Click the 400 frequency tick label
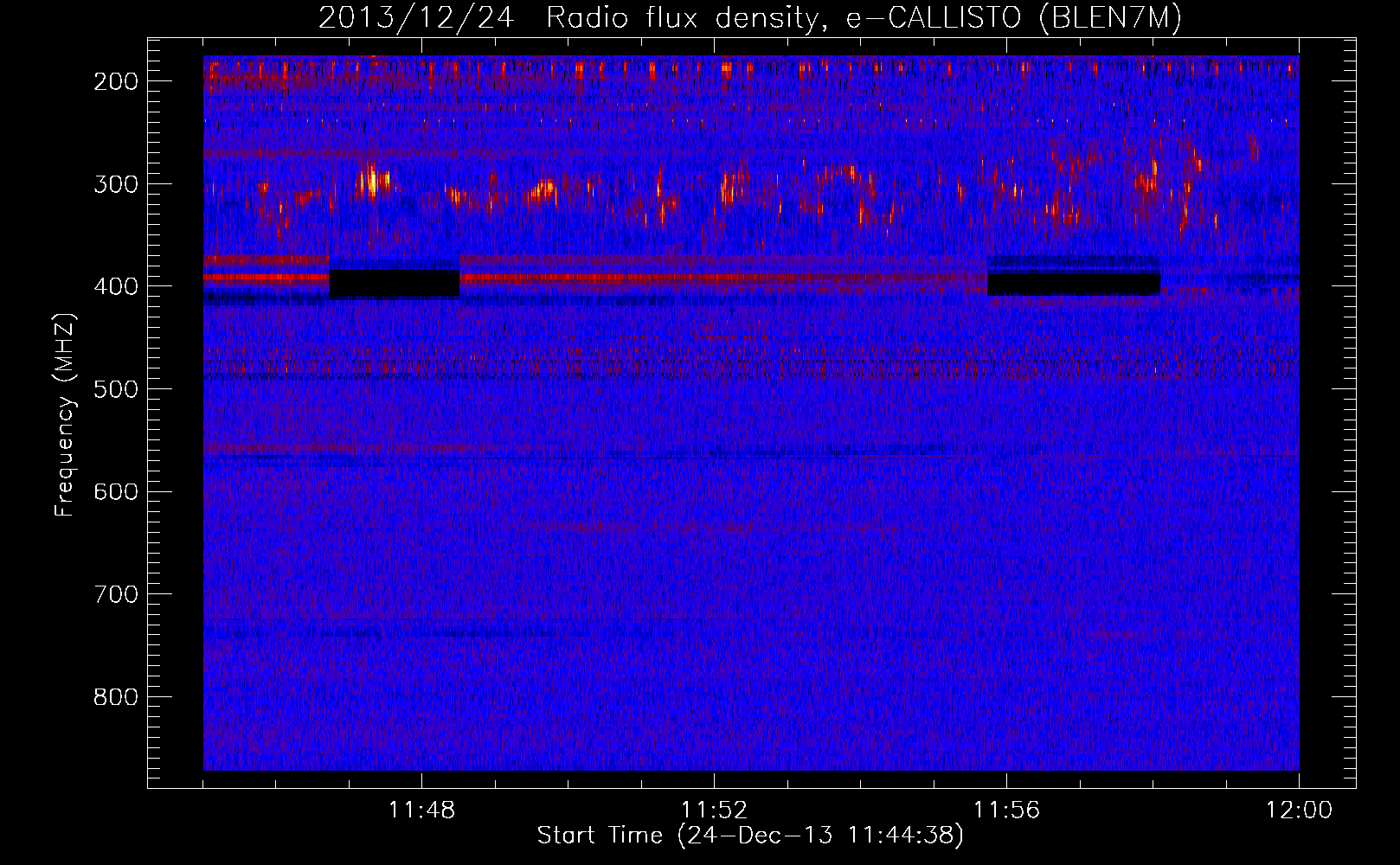Viewport: 1400px width, 865px height. click(116, 286)
